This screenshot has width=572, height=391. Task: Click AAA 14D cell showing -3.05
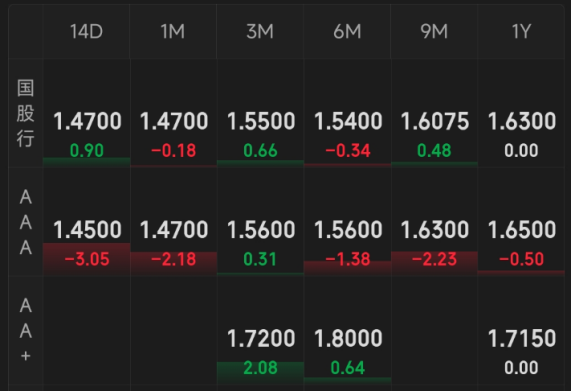tap(86, 222)
